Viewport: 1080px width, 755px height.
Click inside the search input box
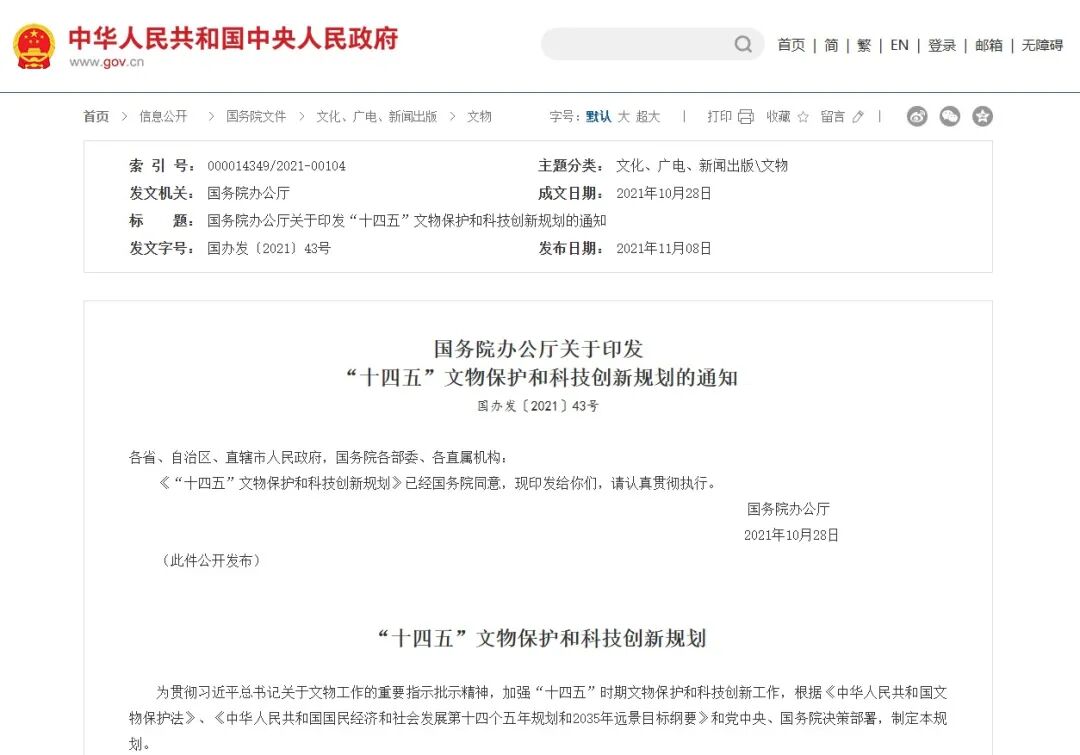click(640, 44)
